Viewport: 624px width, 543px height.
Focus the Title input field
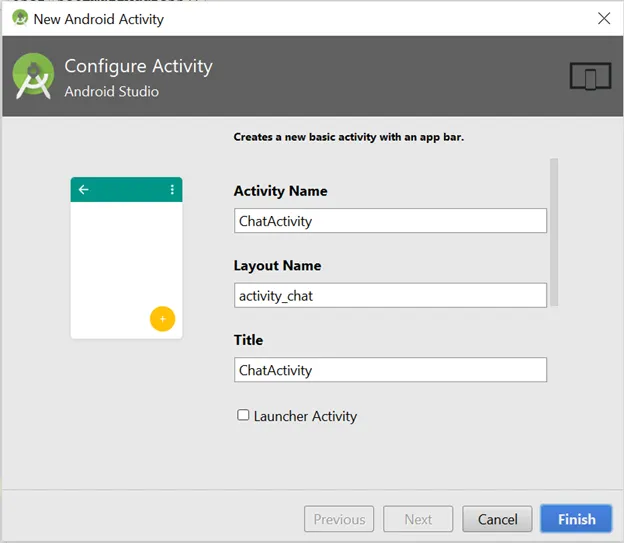coord(390,370)
